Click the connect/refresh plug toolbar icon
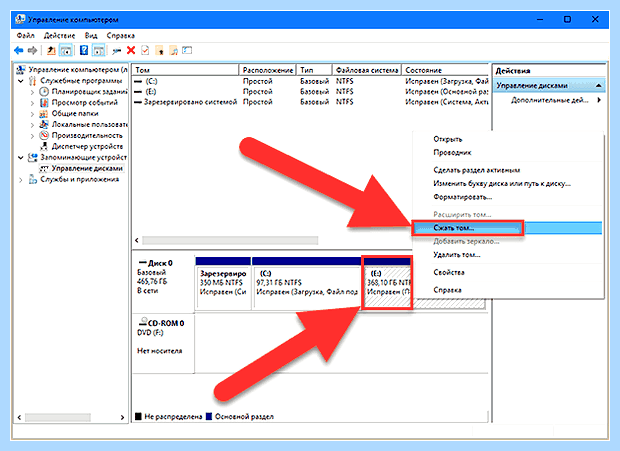The width and height of the screenshot is (620, 451). click(116, 51)
